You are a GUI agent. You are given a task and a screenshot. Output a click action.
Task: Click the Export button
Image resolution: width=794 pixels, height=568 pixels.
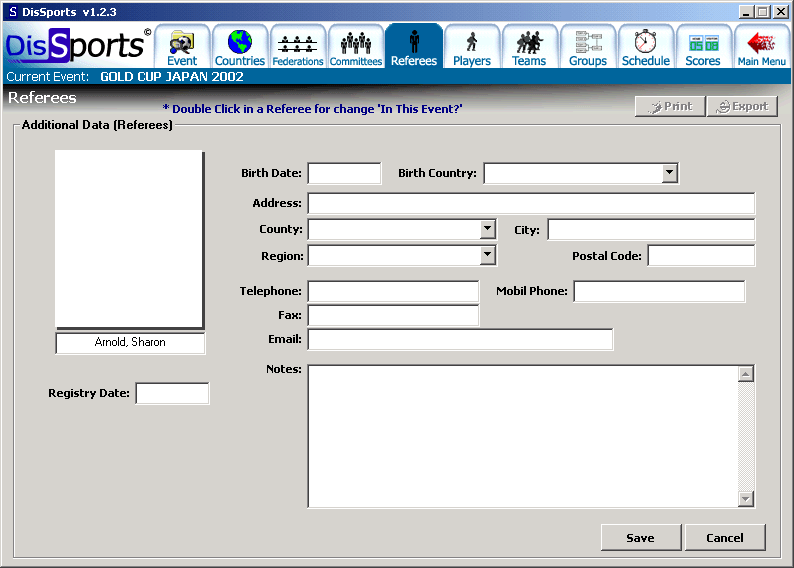[742, 106]
